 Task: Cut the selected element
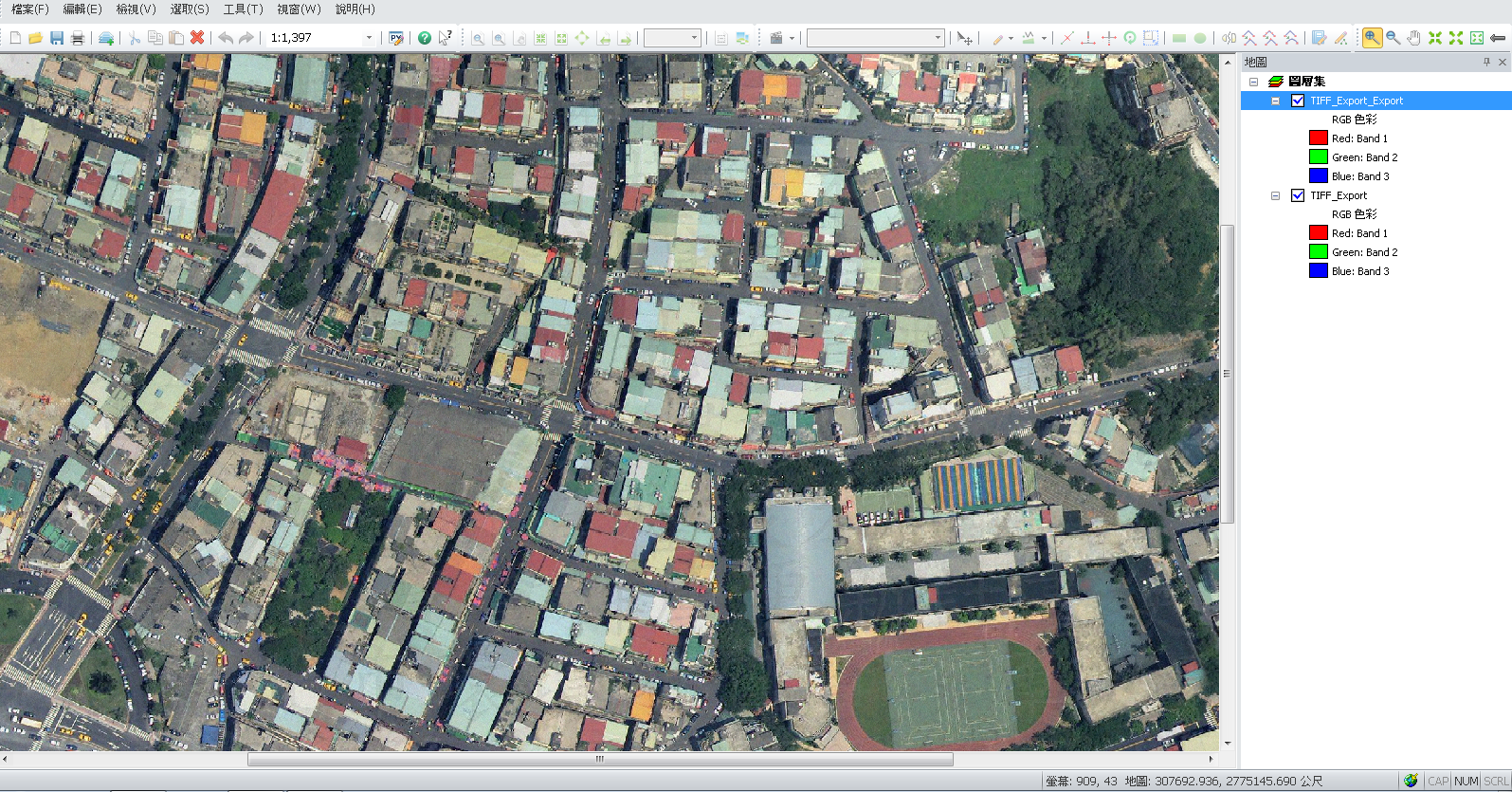[x=135, y=38]
